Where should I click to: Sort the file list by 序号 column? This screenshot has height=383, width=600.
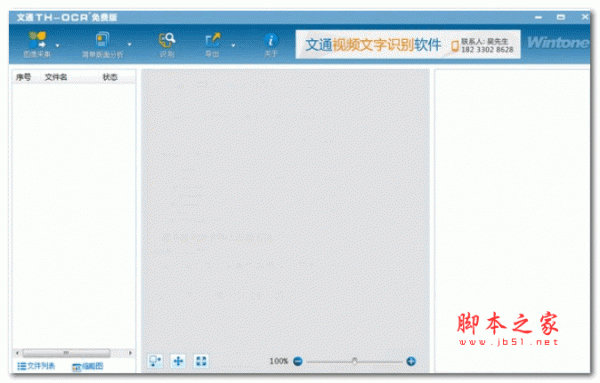pyautogui.click(x=23, y=77)
